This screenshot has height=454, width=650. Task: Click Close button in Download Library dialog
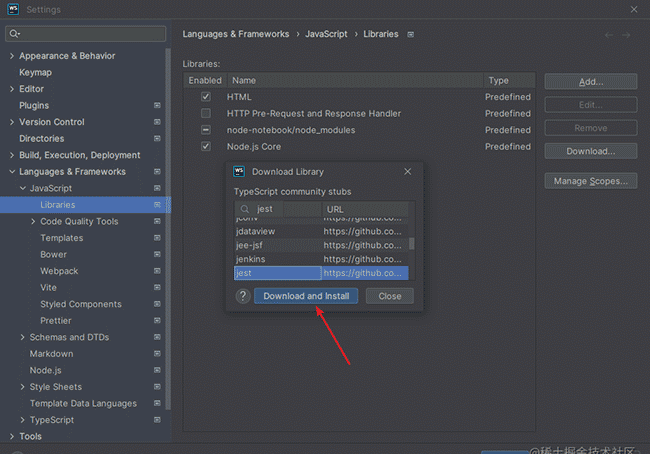tap(390, 296)
